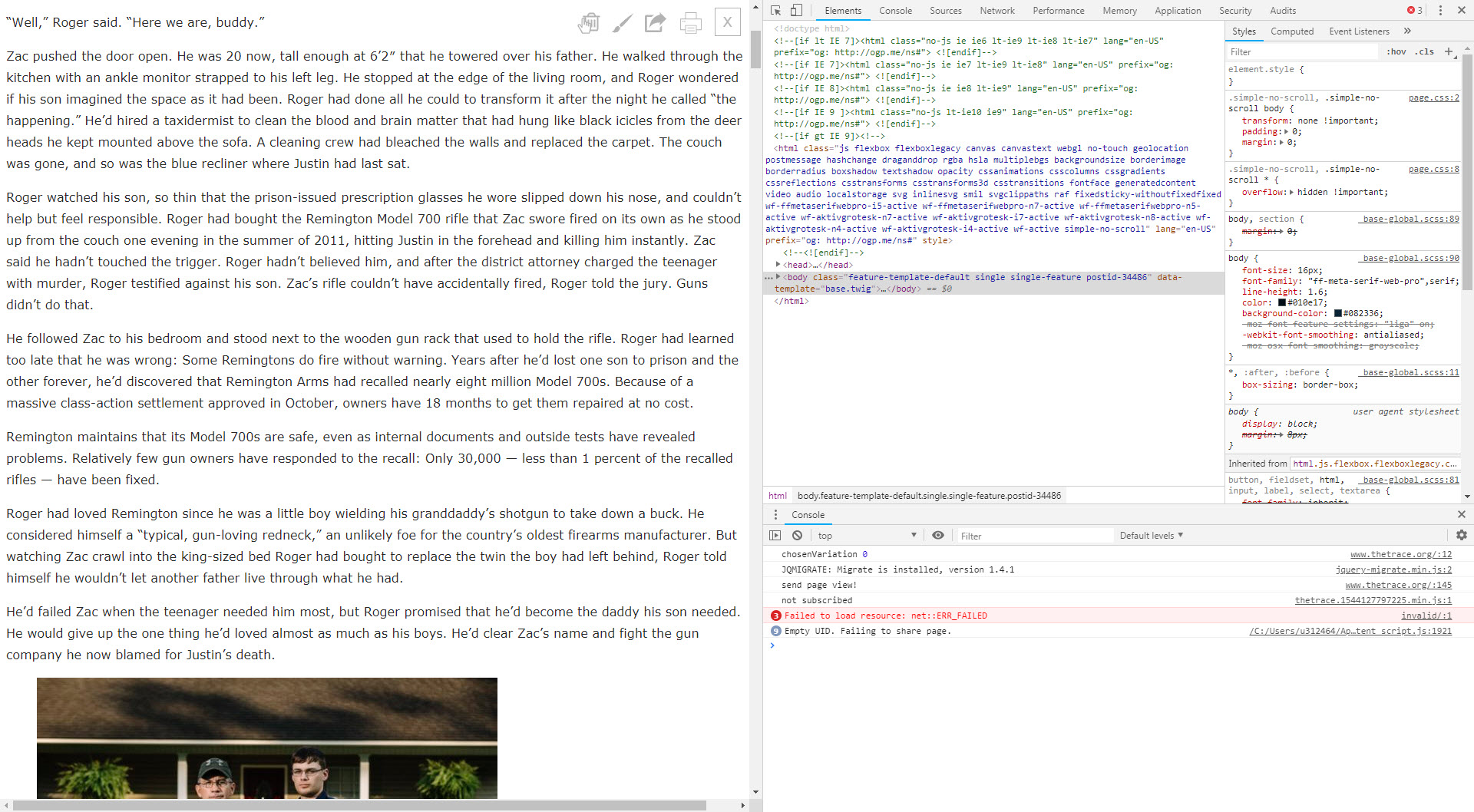Show the console sidebar icon
Image resolution: width=1474 pixels, height=812 pixels.
(775, 536)
